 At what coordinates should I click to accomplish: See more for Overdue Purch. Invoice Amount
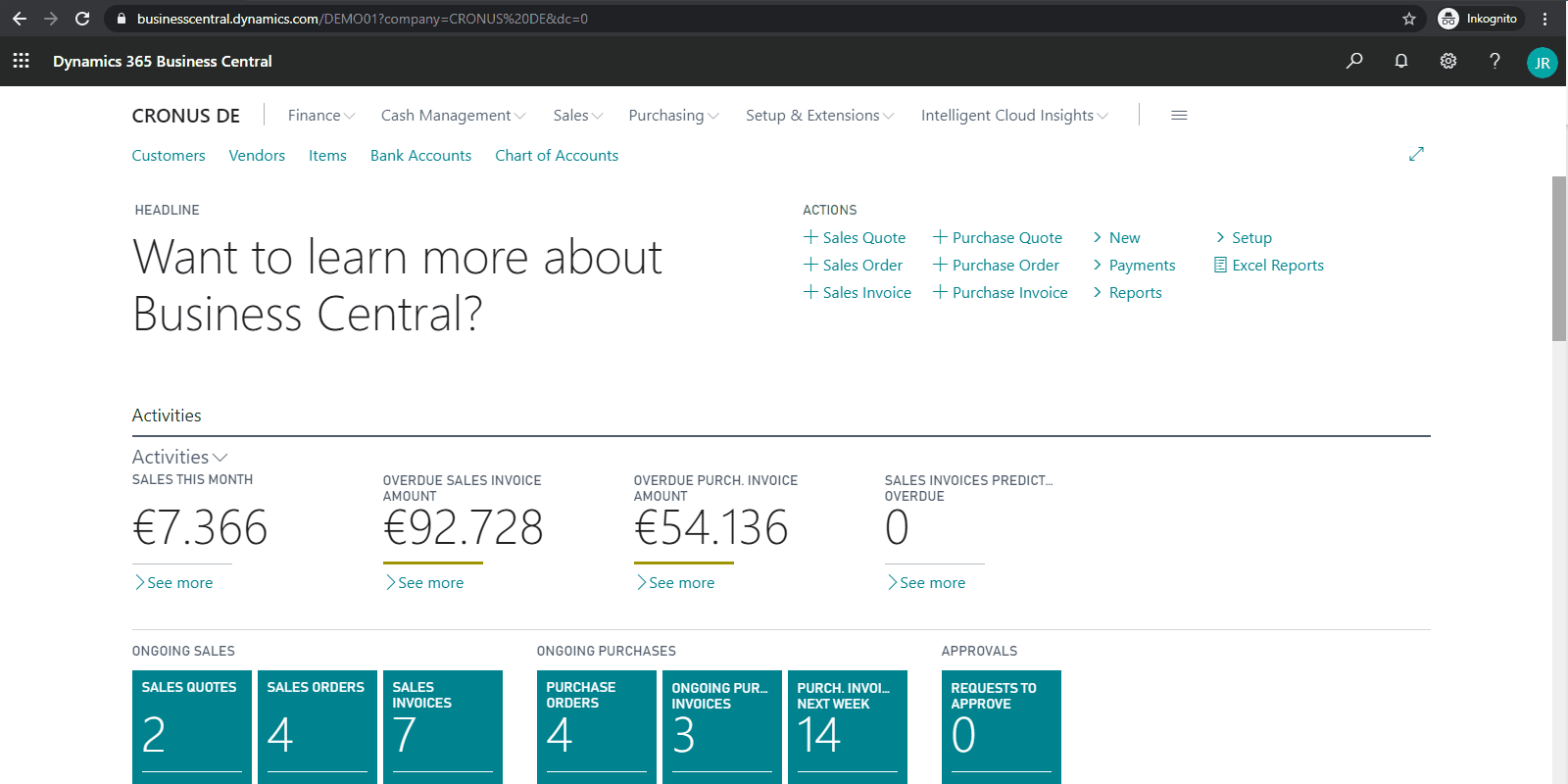tap(675, 582)
